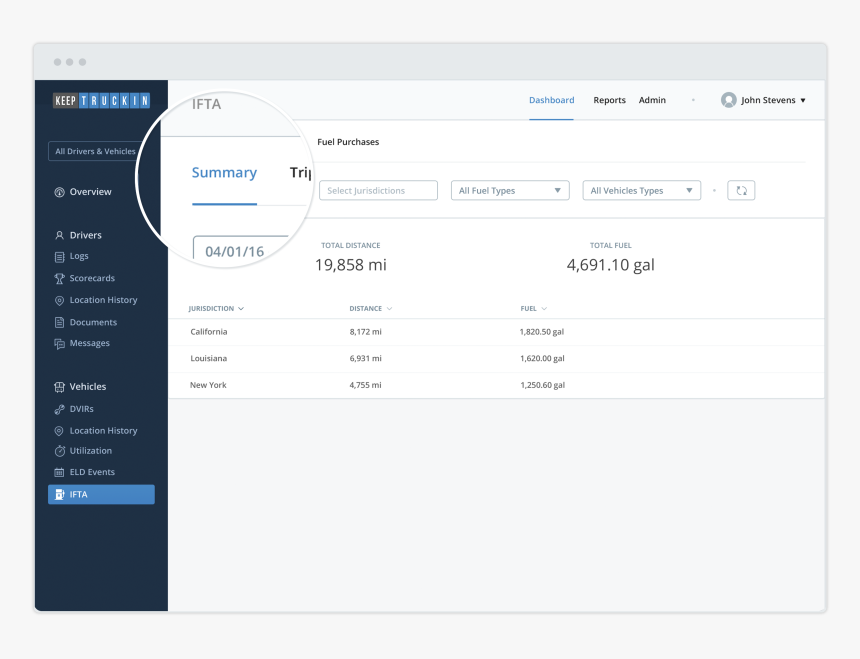
Task: Go to the Reports menu item
Action: (x=609, y=100)
